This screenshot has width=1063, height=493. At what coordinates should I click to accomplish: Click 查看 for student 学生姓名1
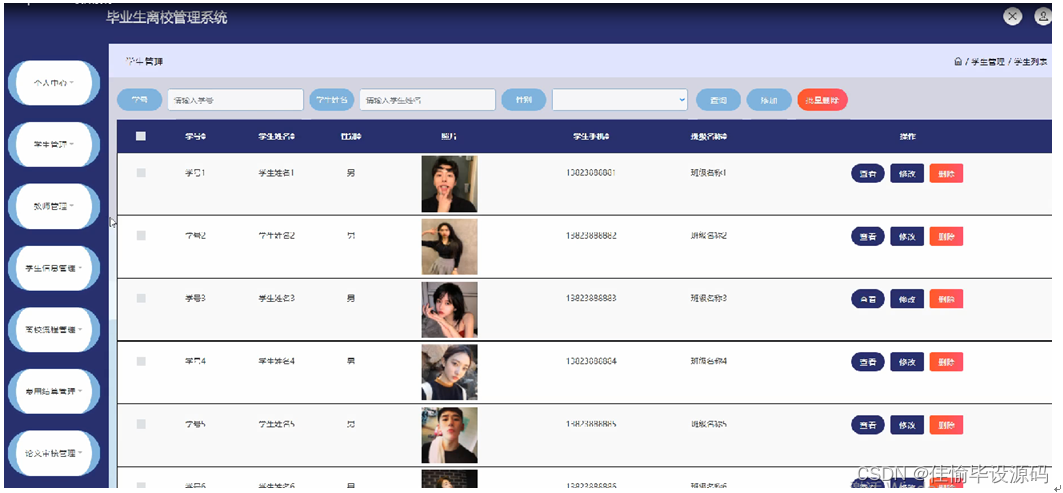coord(868,174)
